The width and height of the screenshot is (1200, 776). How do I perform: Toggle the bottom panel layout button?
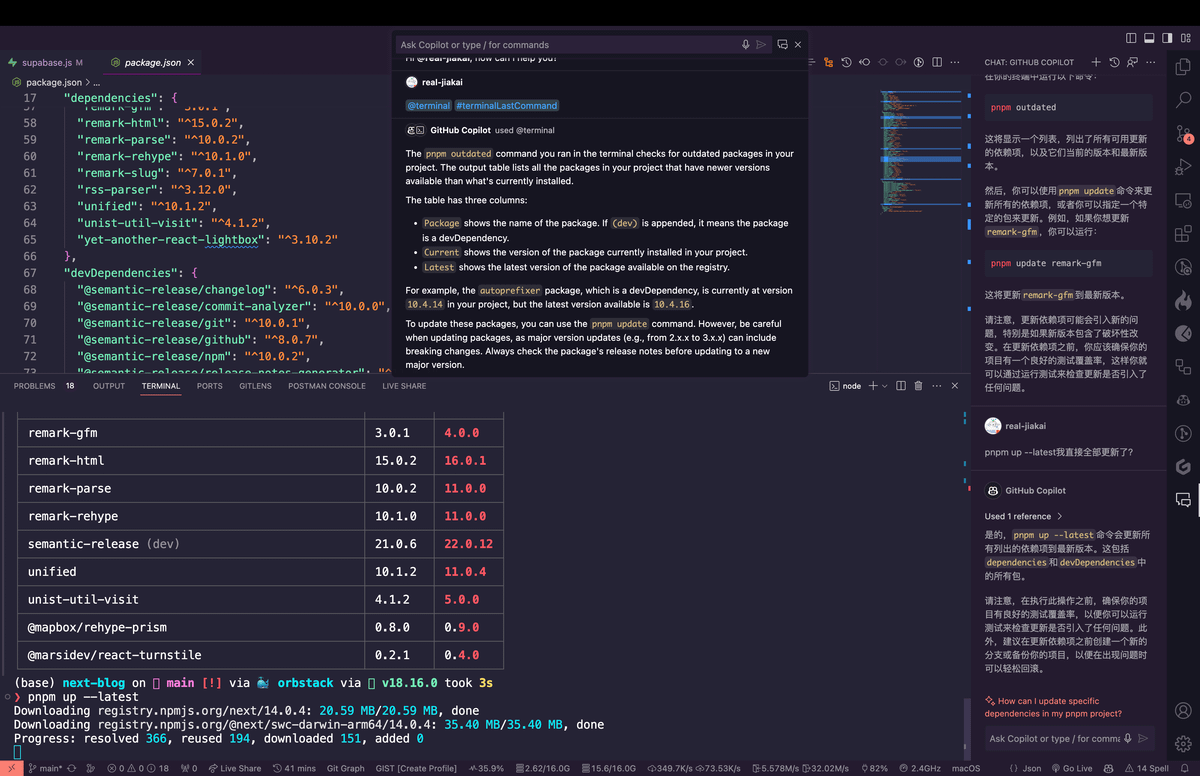click(x=1149, y=38)
